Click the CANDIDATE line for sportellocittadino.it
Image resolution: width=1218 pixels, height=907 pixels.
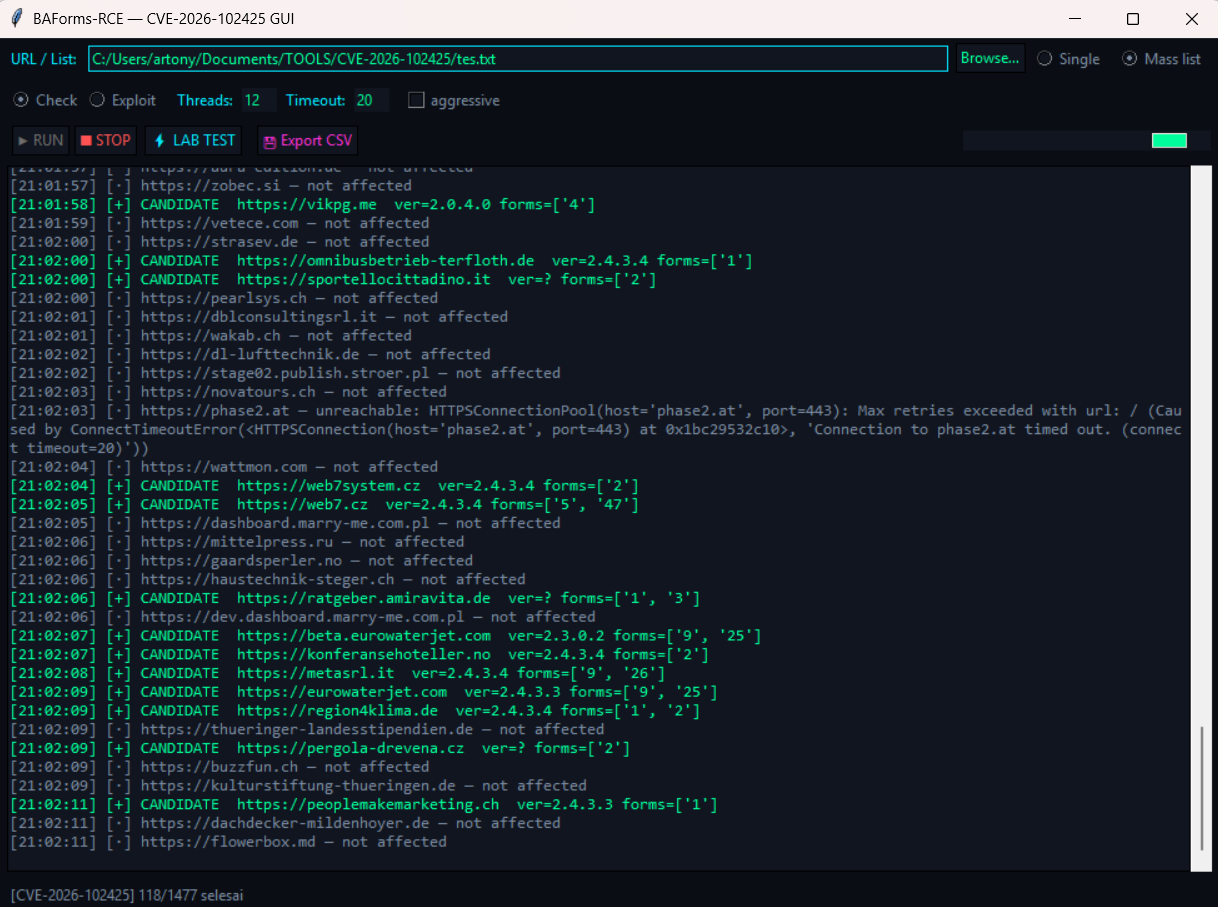(333, 279)
